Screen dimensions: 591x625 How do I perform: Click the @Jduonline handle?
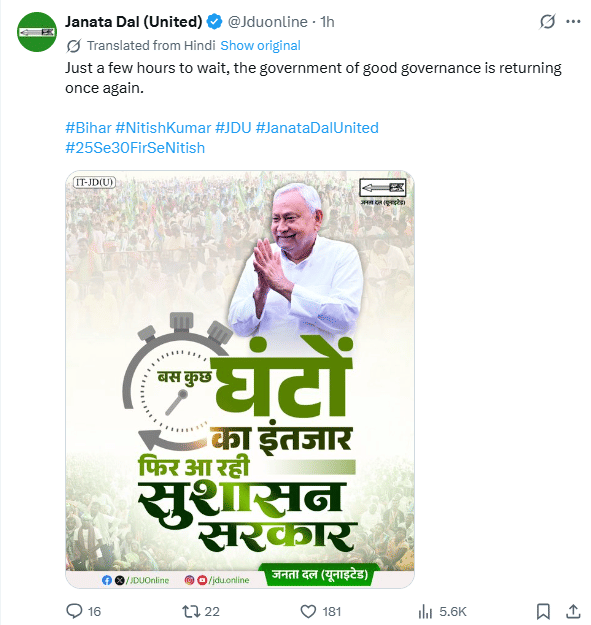click(x=267, y=22)
